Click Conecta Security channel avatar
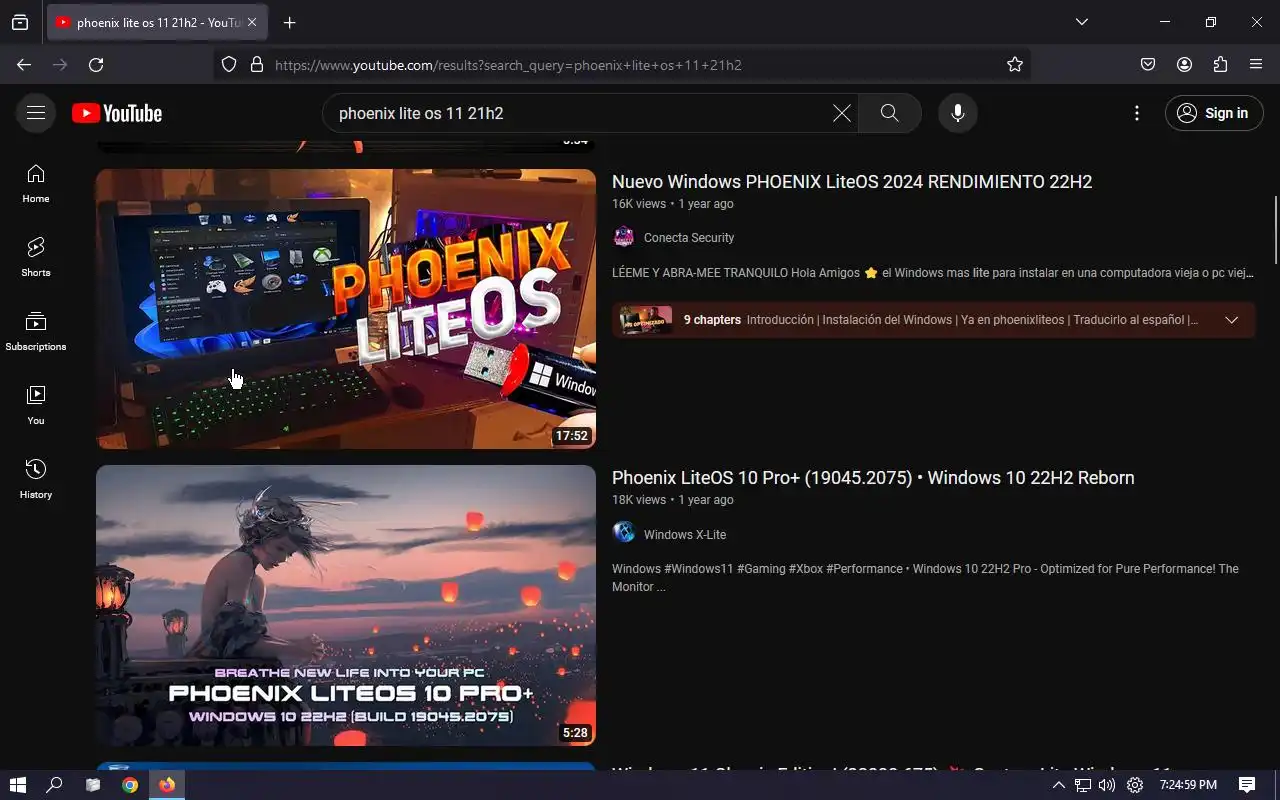The image size is (1280, 800). 624,238
